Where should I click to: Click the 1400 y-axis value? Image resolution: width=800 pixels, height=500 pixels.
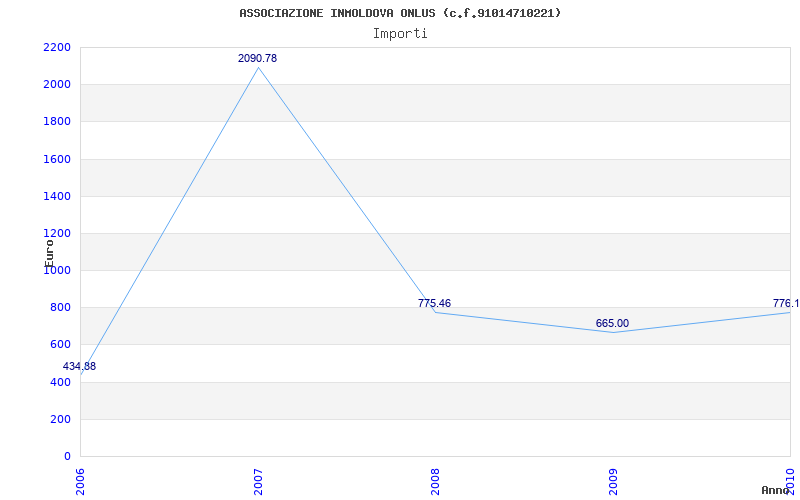pyautogui.click(x=57, y=196)
